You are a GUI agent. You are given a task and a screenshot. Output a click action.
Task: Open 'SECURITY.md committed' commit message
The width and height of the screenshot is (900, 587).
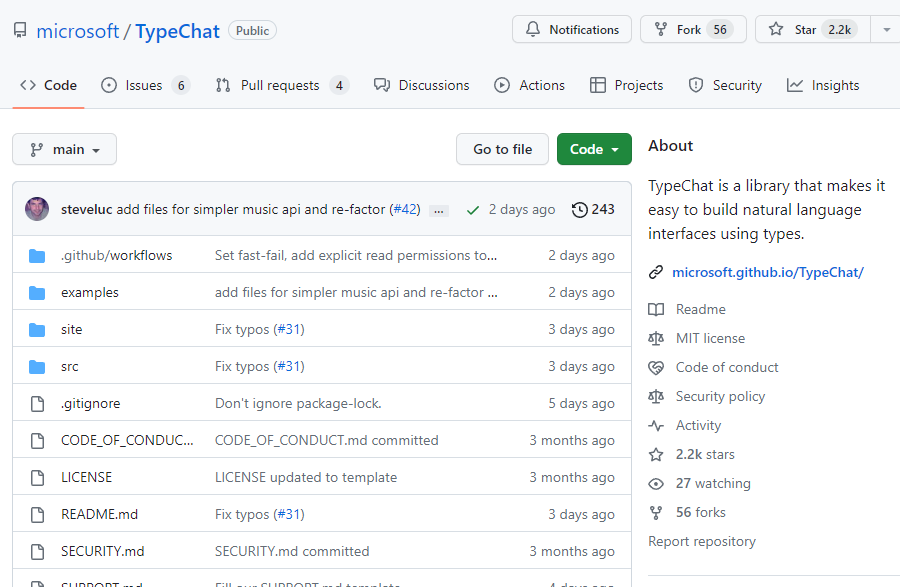click(292, 551)
